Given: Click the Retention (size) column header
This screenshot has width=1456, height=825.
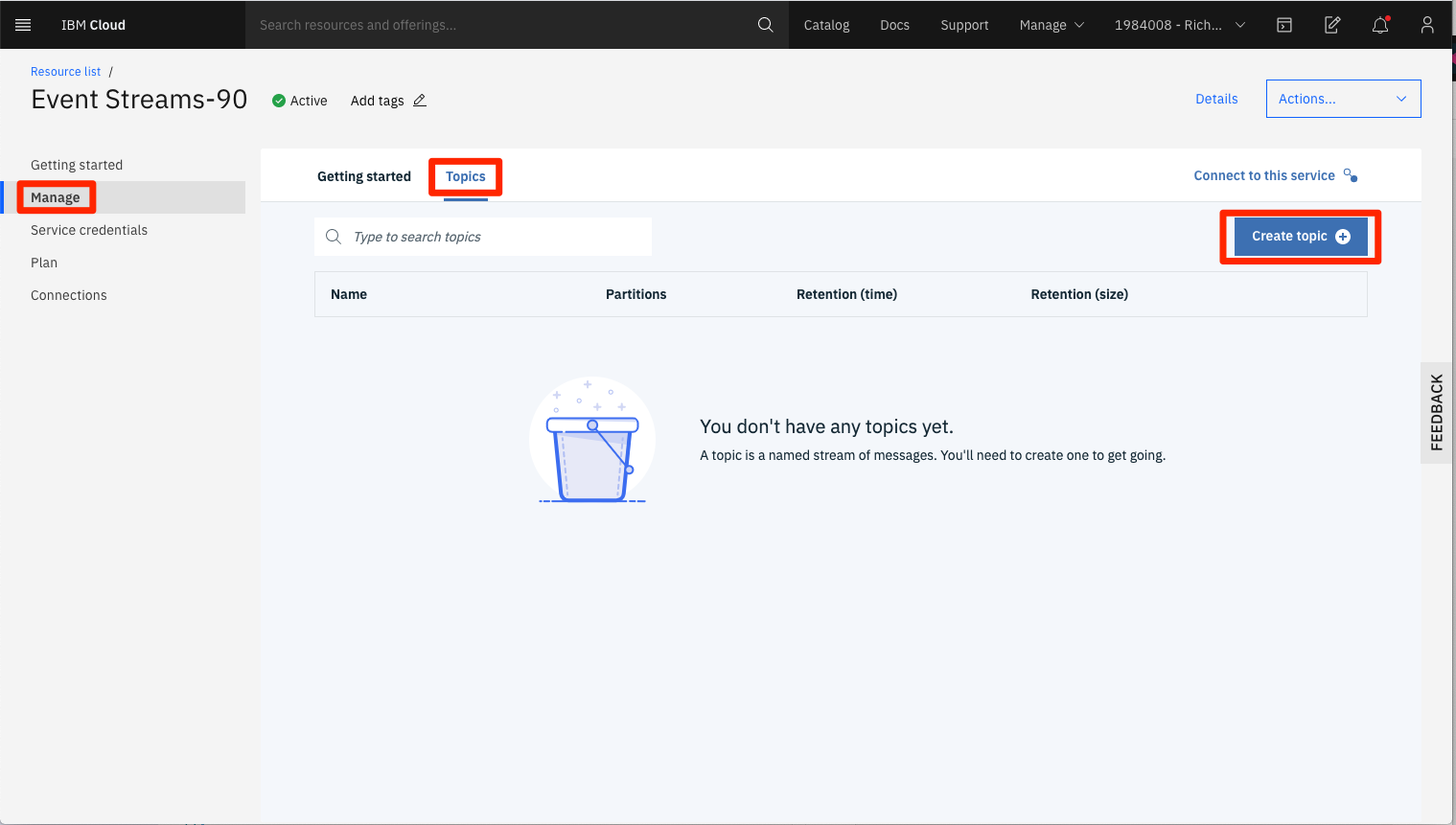Looking at the screenshot, I should 1079,294.
